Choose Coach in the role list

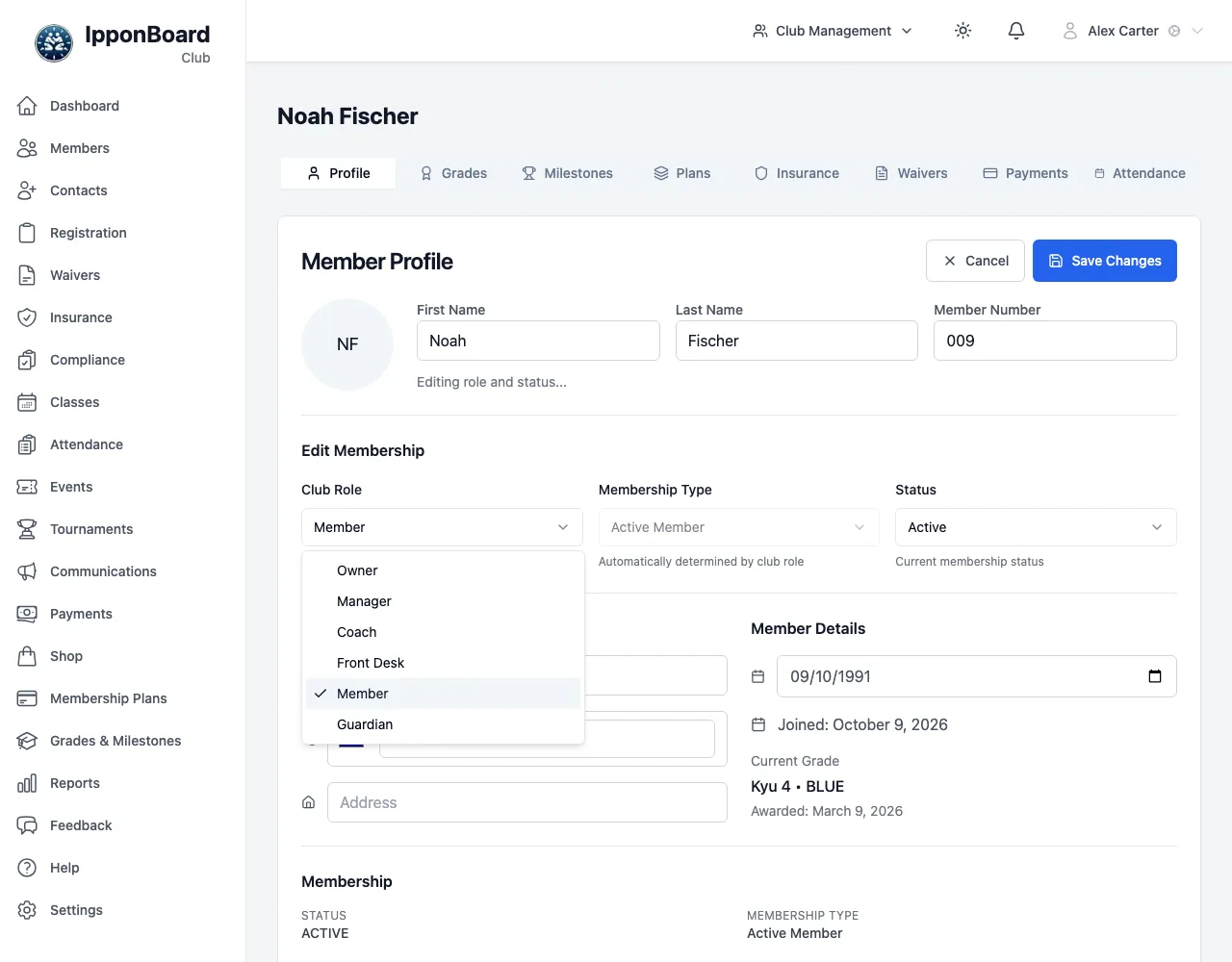tap(443, 632)
